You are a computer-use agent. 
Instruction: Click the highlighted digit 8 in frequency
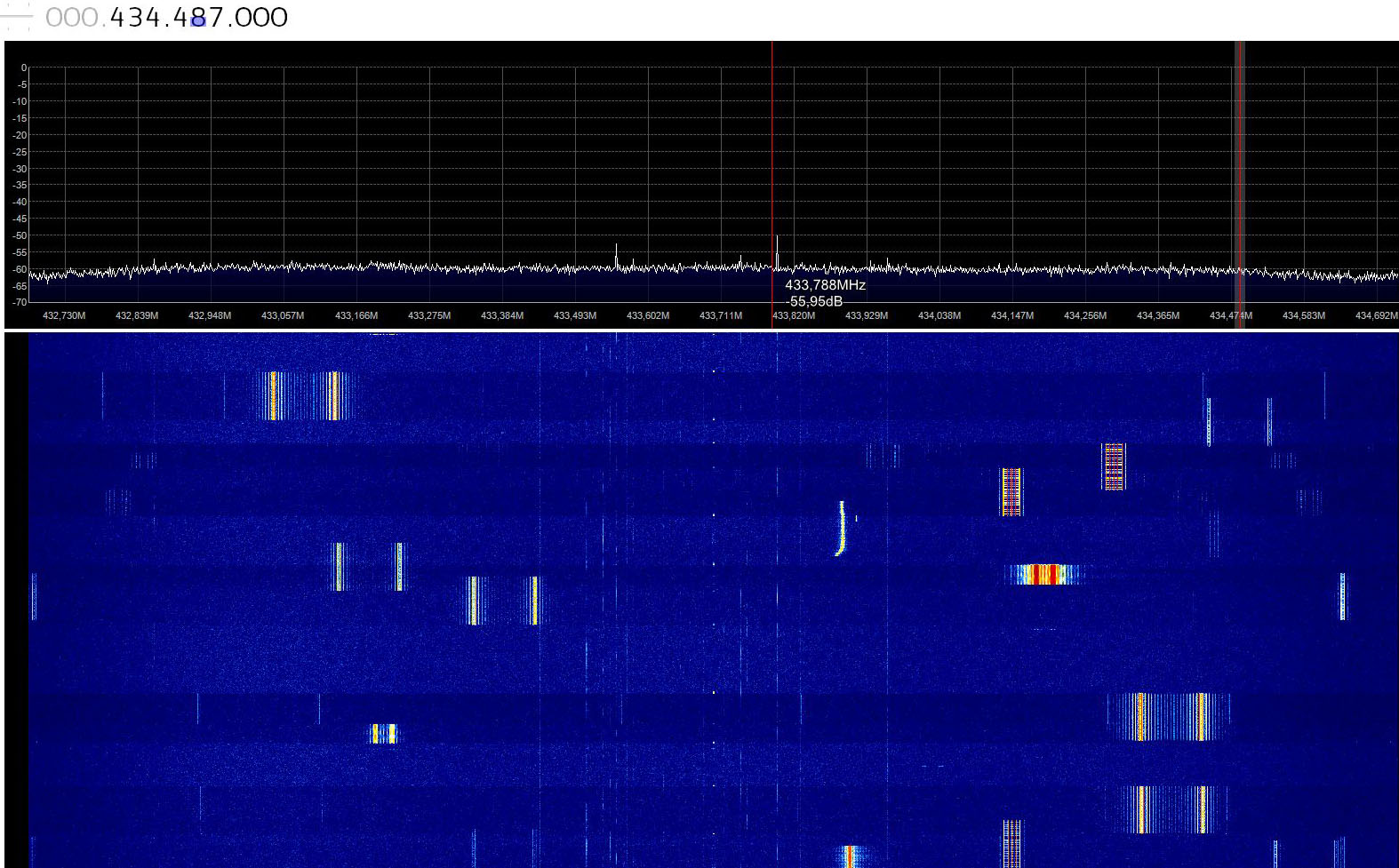pyautogui.click(x=198, y=18)
